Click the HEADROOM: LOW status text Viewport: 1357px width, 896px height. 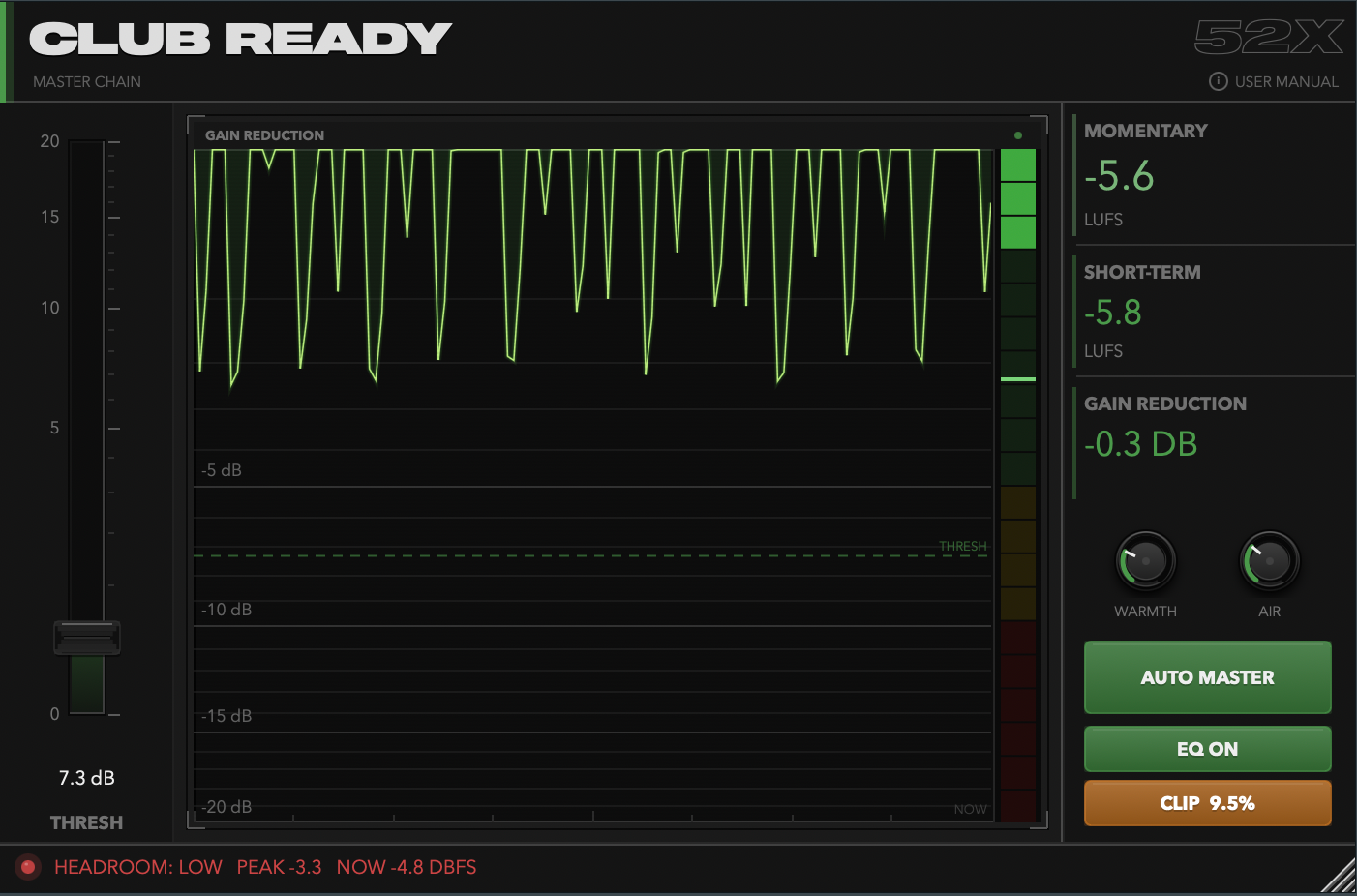coord(138,867)
